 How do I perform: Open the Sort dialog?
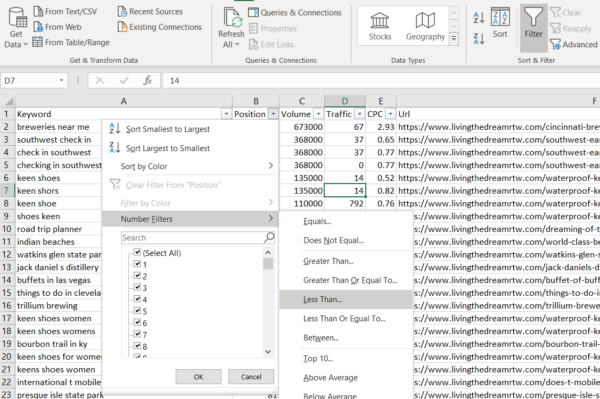(x=500, y=23)
